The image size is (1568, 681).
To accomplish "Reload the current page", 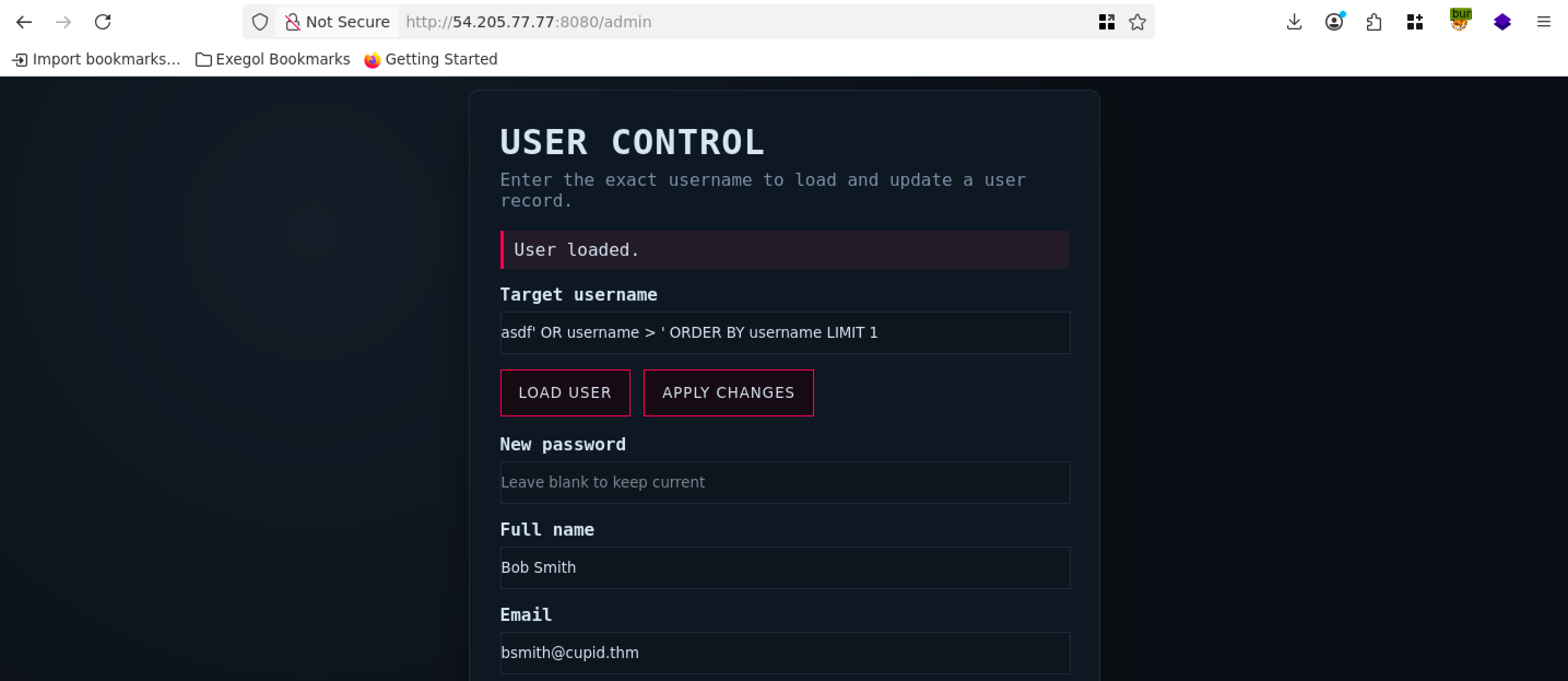I will pos(102,22).
